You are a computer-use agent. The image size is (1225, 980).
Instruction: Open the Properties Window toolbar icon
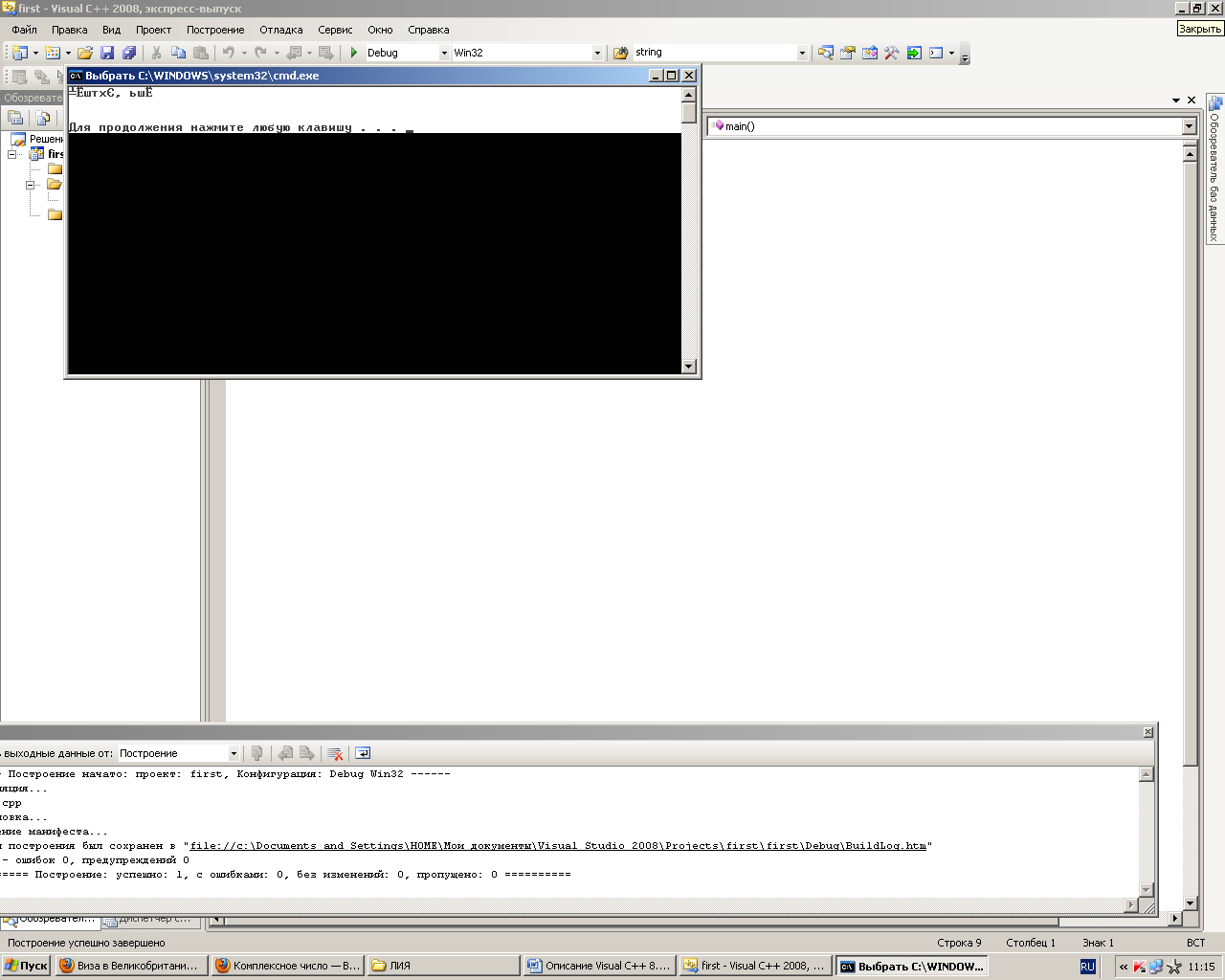click(847, 53)
